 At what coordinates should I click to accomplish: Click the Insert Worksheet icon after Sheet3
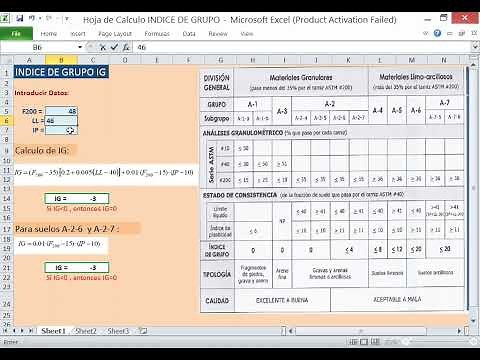(x=143, y=331)
